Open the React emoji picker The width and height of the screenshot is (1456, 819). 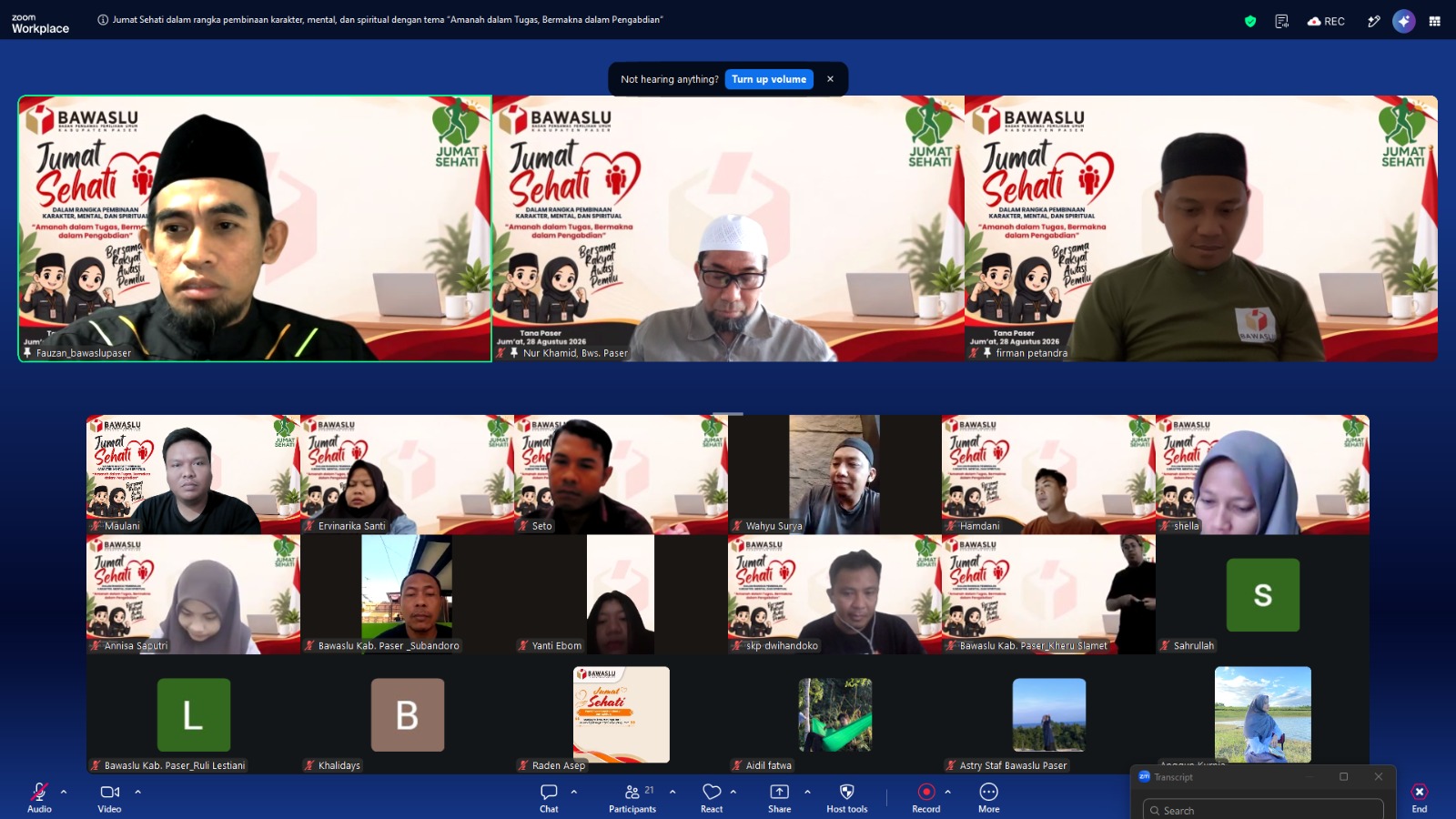(712, 796)
